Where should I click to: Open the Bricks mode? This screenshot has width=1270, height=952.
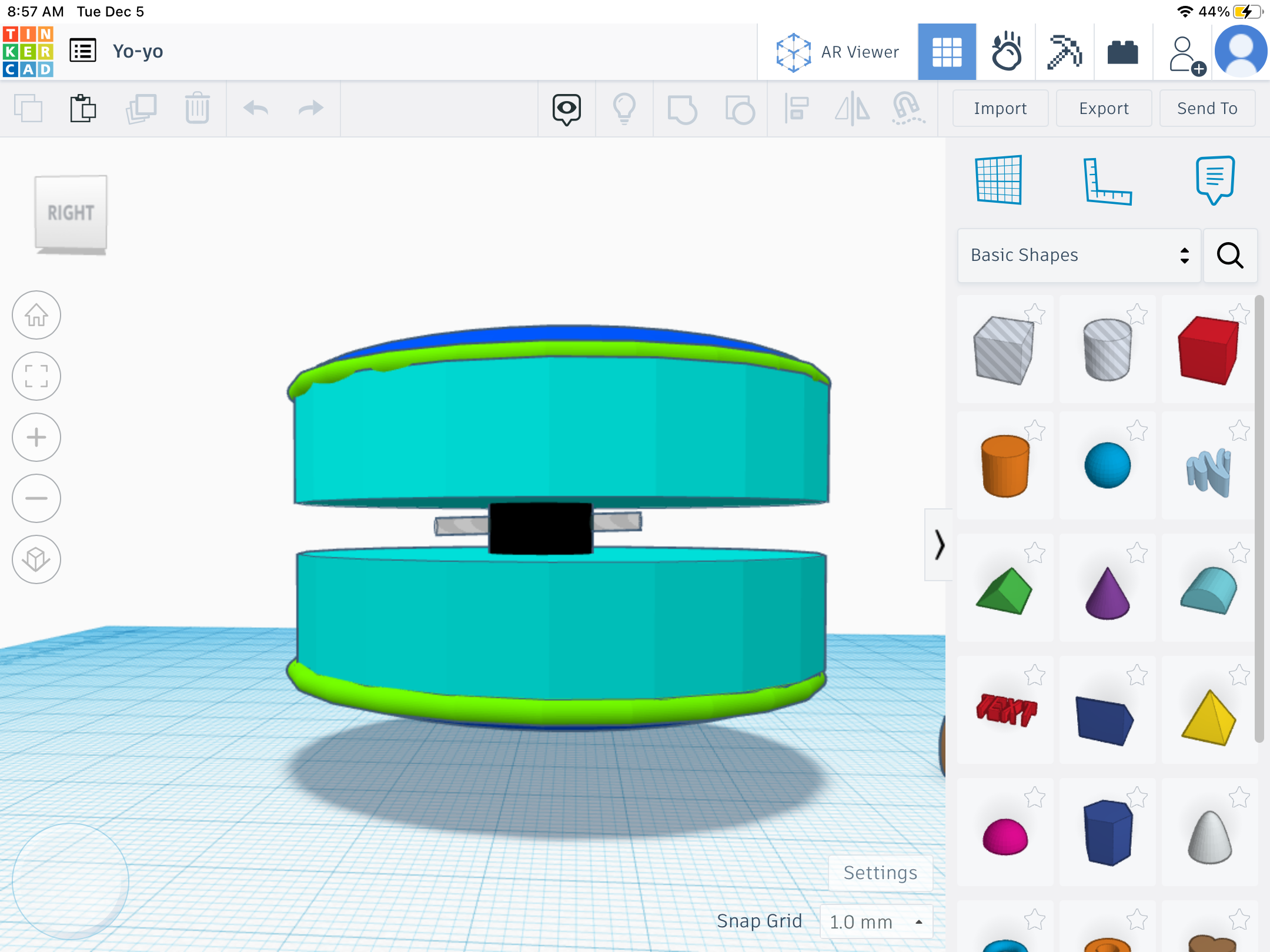(1122, 52)
